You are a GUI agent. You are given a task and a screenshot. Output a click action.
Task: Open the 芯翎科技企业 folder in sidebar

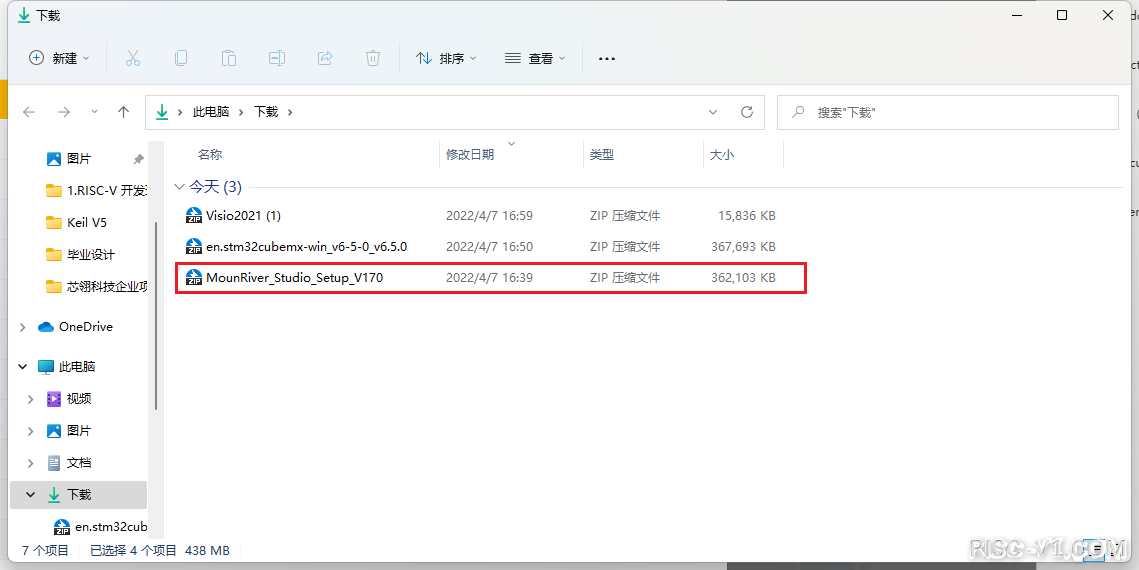click(x=96, y=286)
